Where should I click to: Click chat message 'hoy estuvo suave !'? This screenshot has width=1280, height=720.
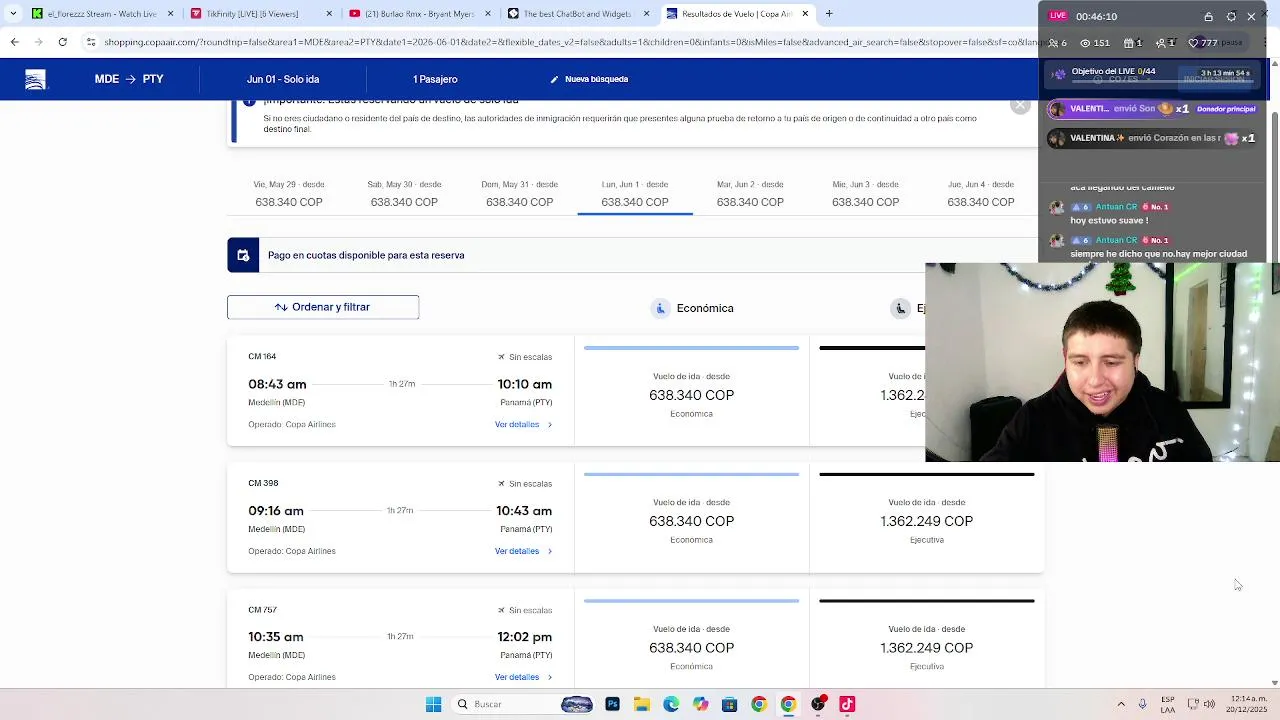click(x=1109, y=220)
